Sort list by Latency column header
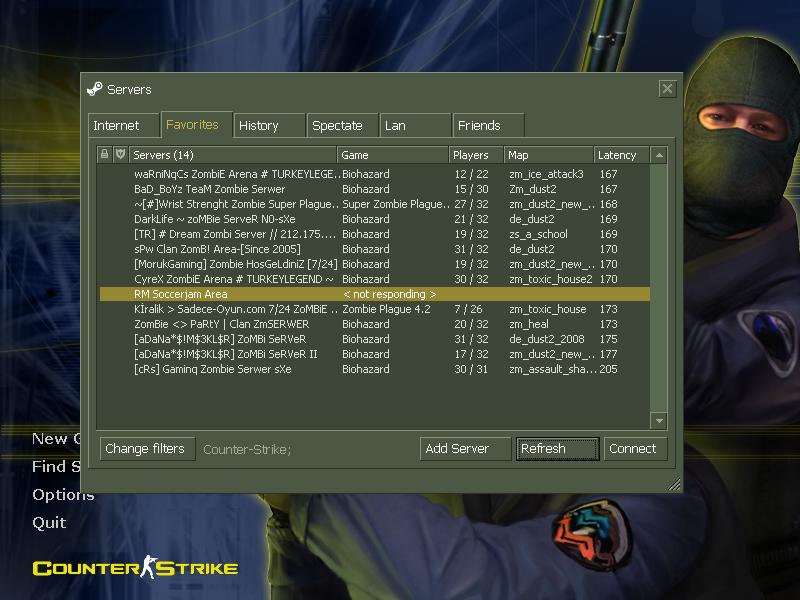 621,155
